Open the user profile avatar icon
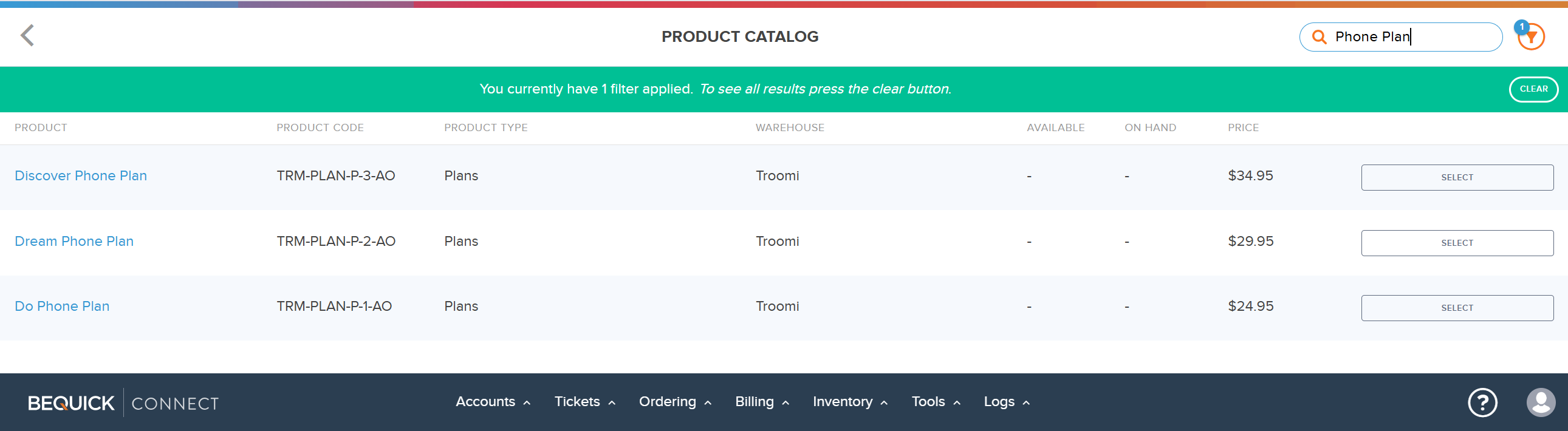Viewport: 1568px width, 431px height. click(x=1541, y=402)
